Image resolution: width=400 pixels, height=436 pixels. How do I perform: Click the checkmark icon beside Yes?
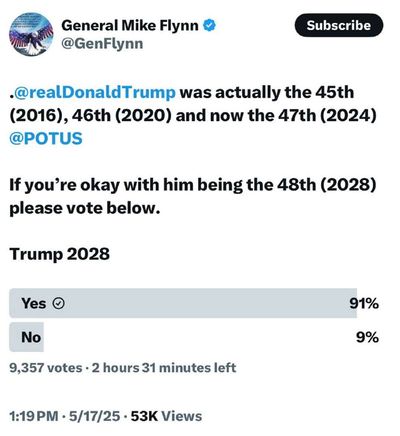click(59, 304)
